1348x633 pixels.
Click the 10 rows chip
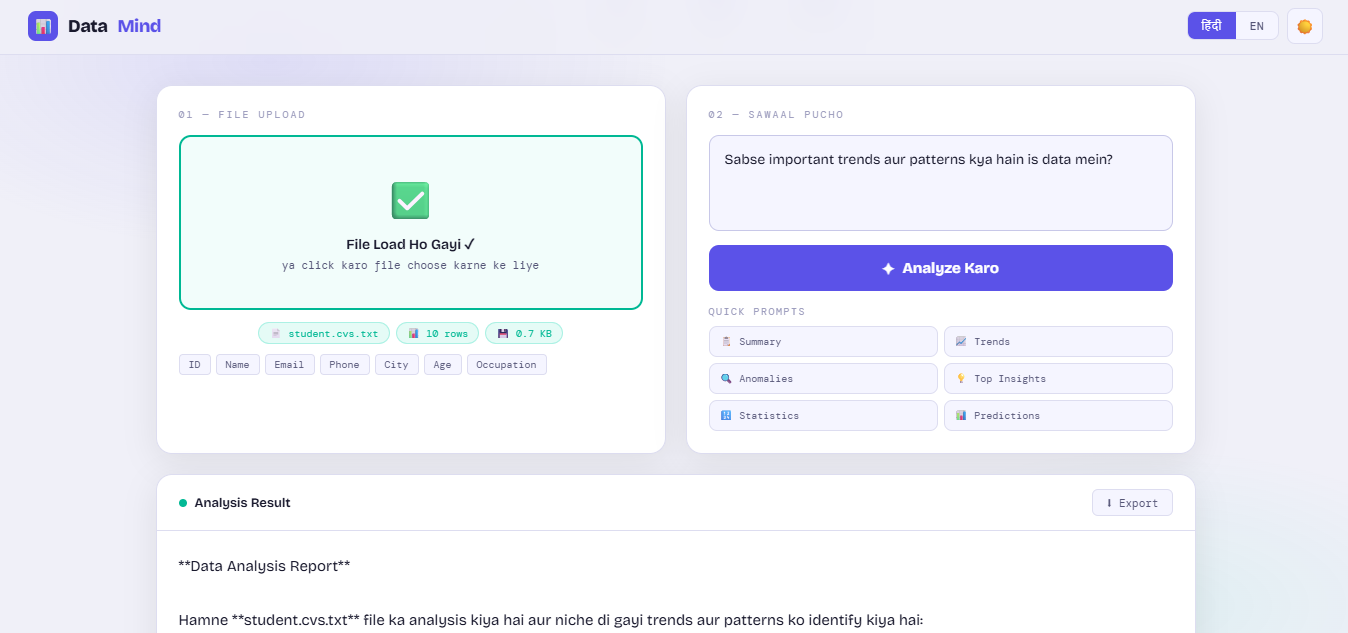point(437,333)
